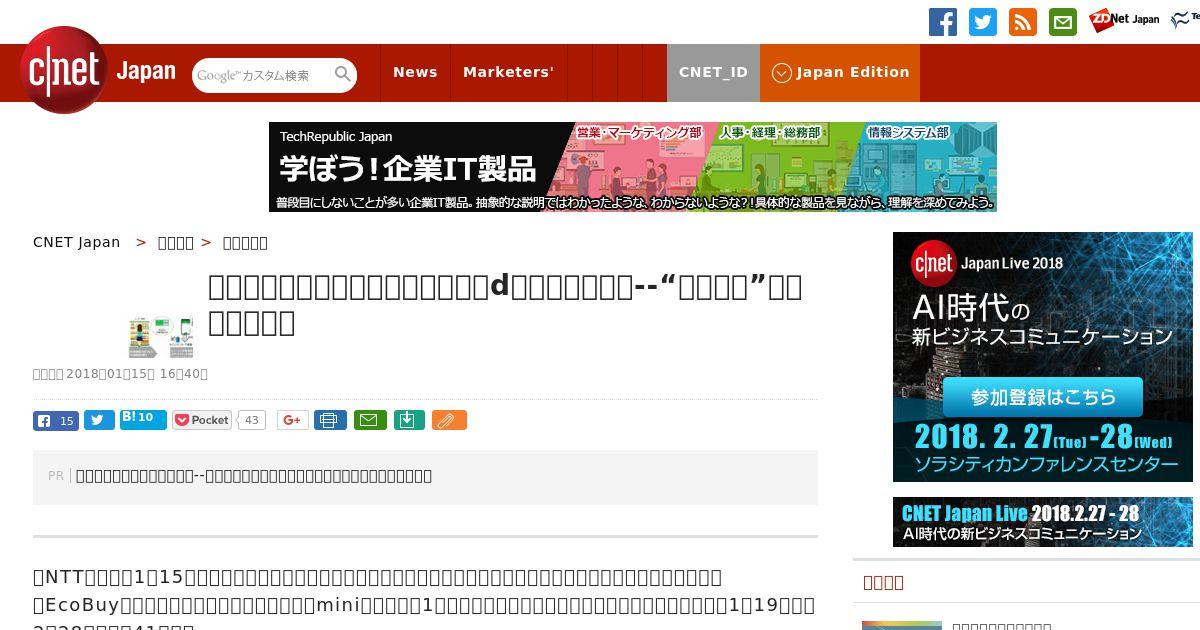Click the search magnifier icon
1200x630 pixels.
click(x=343, y=75)
